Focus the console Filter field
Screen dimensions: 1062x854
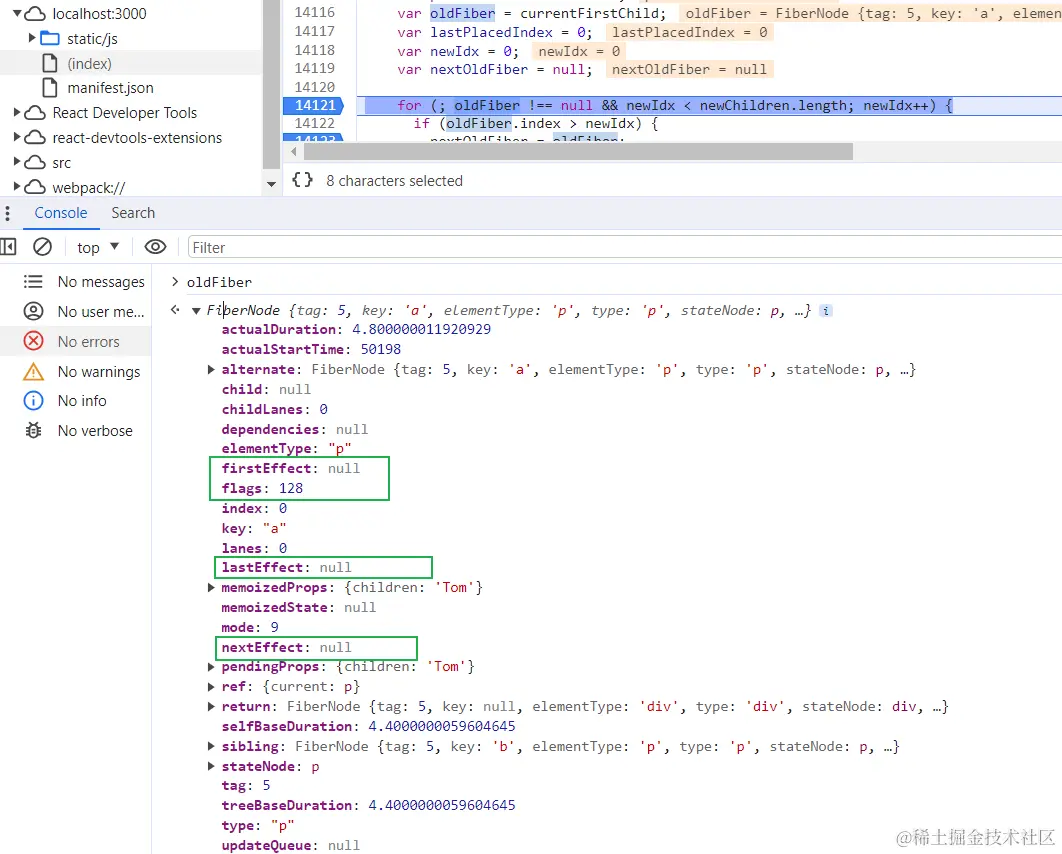623,248
